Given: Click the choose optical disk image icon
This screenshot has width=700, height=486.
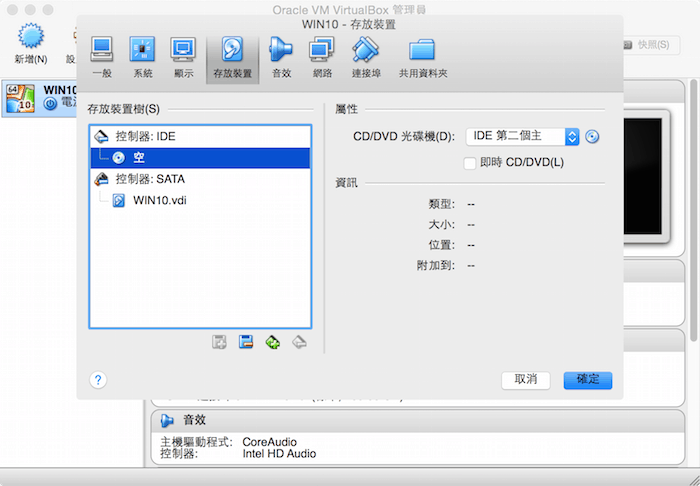Looking at the screenshot, I should click(x=592, y=137).
